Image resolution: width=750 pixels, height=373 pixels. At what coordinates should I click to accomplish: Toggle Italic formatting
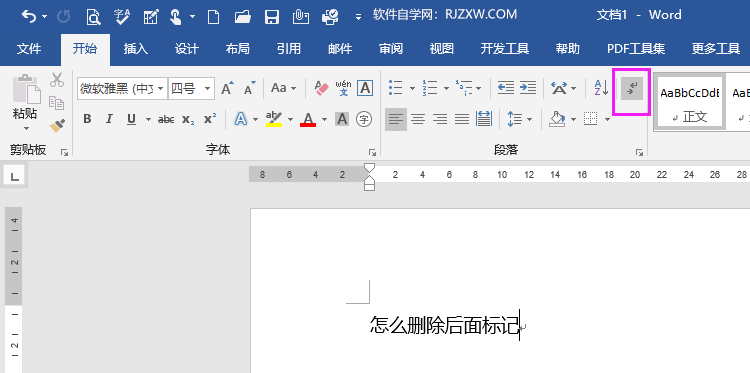pos(109,119)
